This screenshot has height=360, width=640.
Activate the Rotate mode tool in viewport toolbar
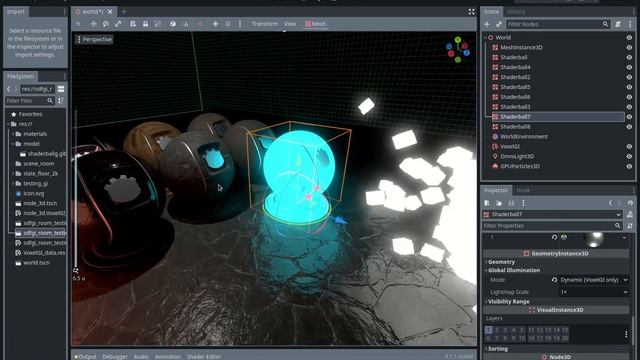click(x=106, y=24)
